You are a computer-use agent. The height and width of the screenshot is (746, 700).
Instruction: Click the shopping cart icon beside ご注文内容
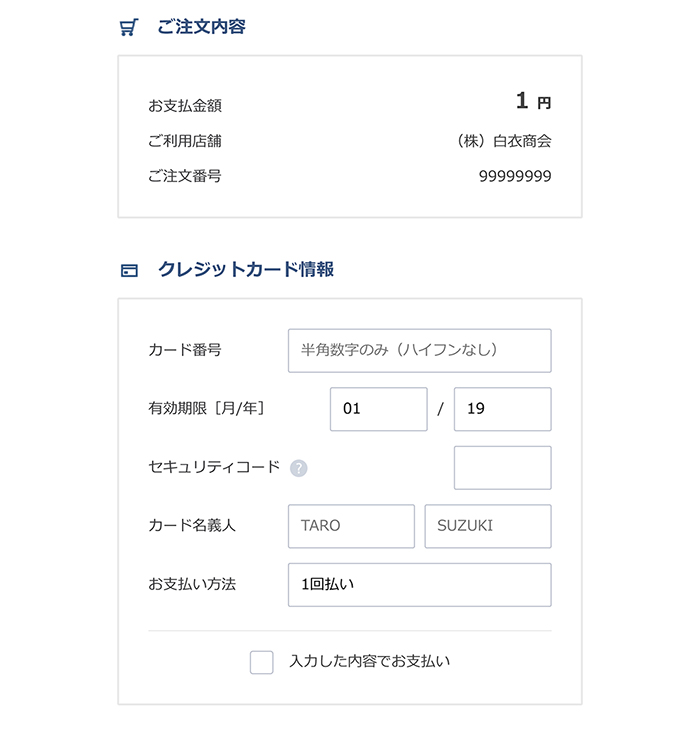tap(128, 27)
